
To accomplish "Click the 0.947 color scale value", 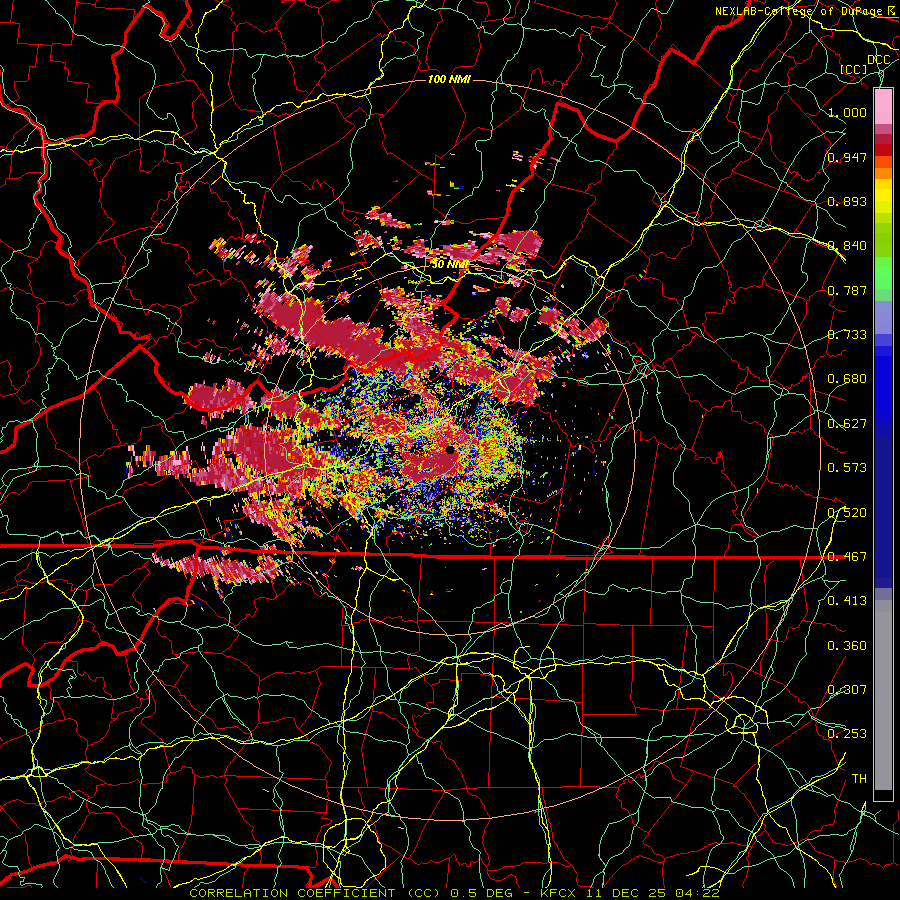I will [847, 157].
